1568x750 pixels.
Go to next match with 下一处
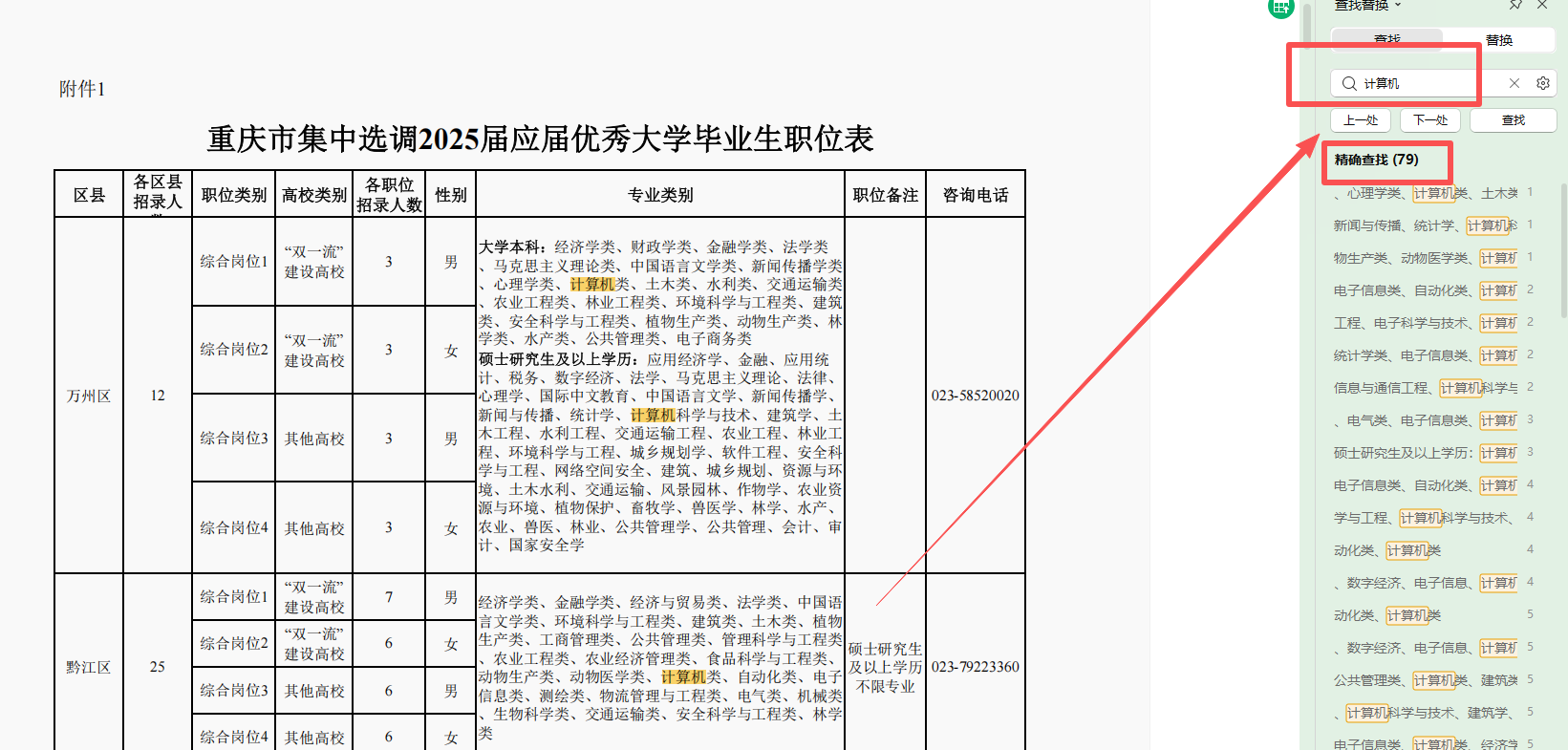tap(1430, 120)
